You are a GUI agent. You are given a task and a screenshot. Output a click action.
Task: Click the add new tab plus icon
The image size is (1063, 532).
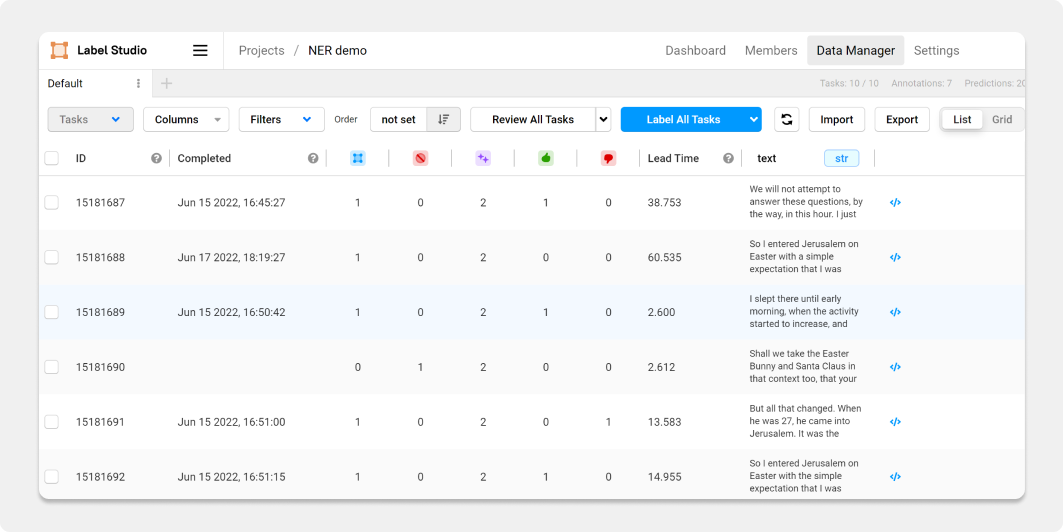click(x=167, y=84)
